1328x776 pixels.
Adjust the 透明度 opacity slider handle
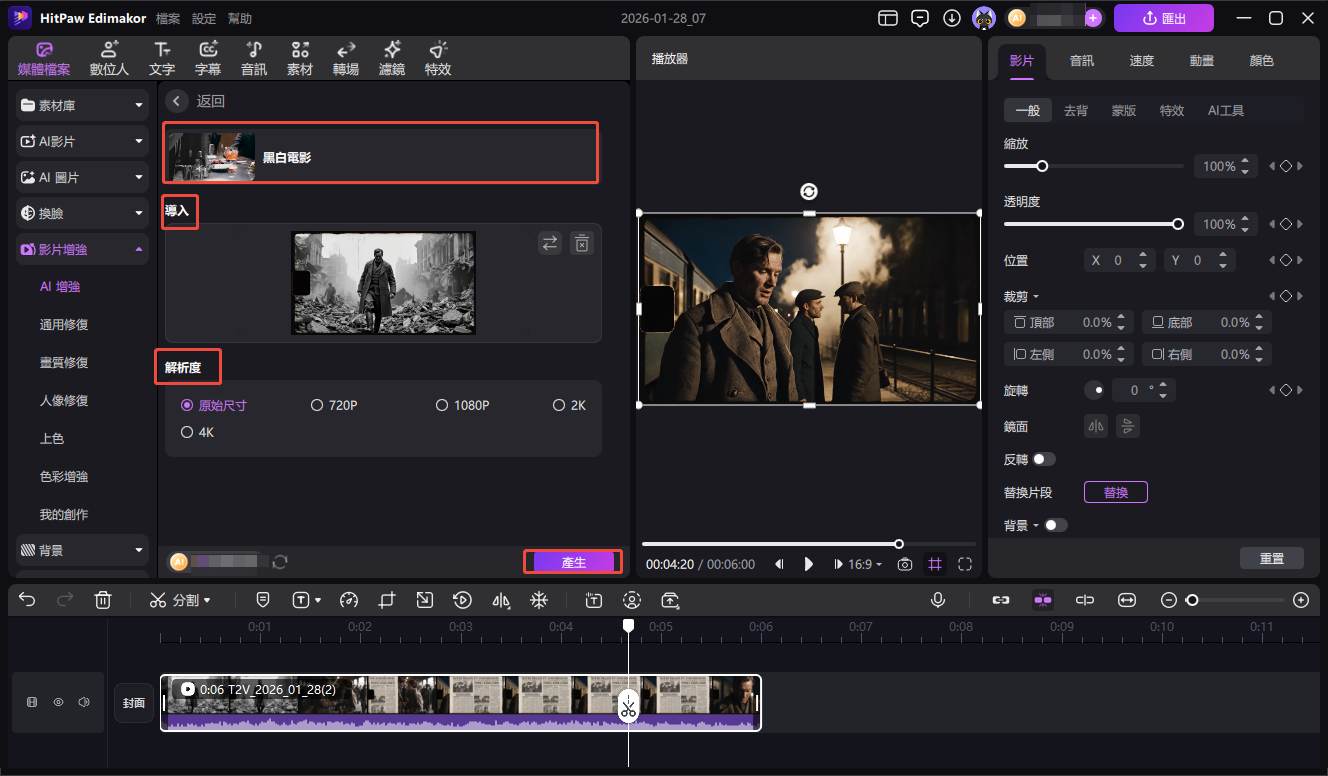(1177, 224)
